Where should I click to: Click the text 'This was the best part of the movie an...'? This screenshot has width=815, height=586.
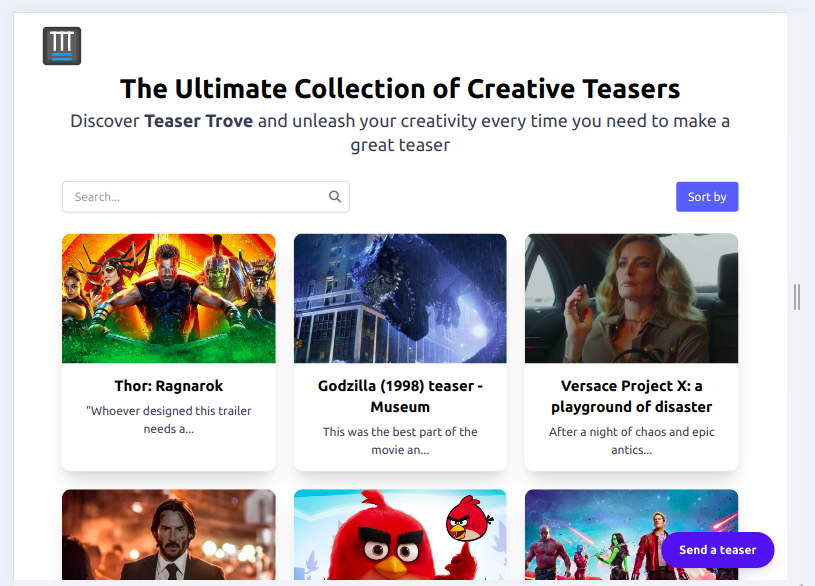400,440
